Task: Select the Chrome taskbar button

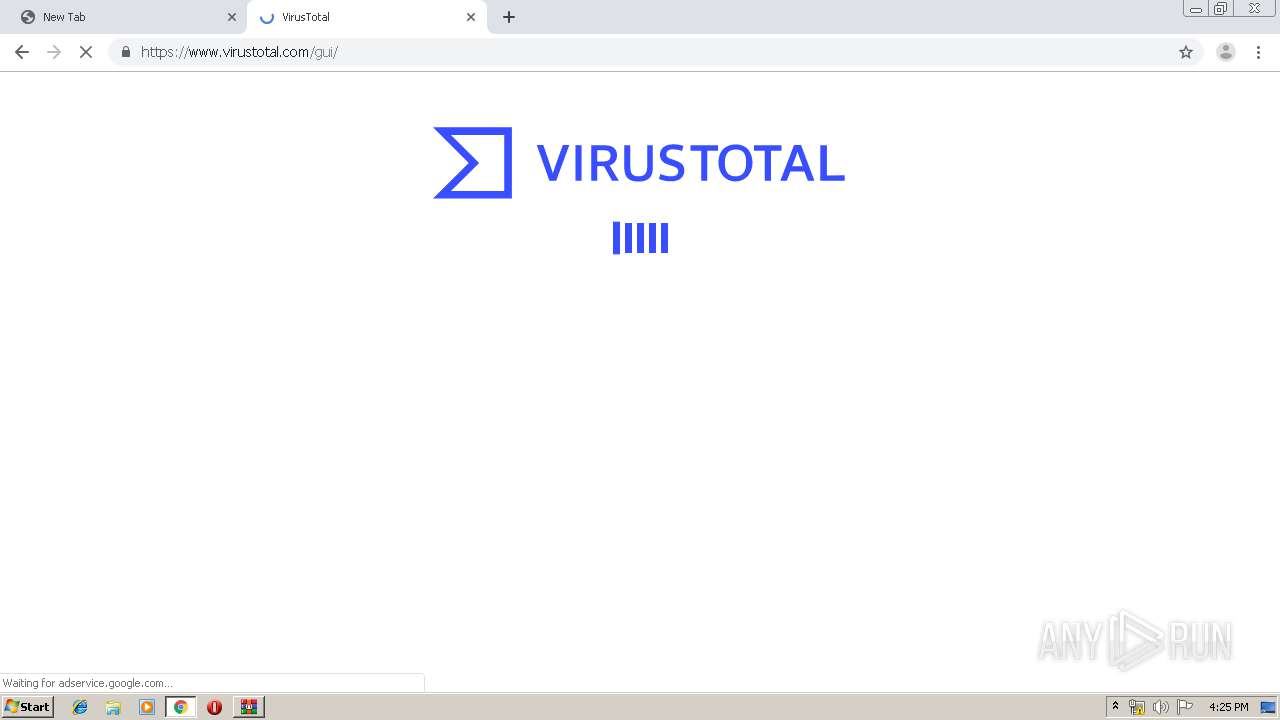Action: coord(180,707)
